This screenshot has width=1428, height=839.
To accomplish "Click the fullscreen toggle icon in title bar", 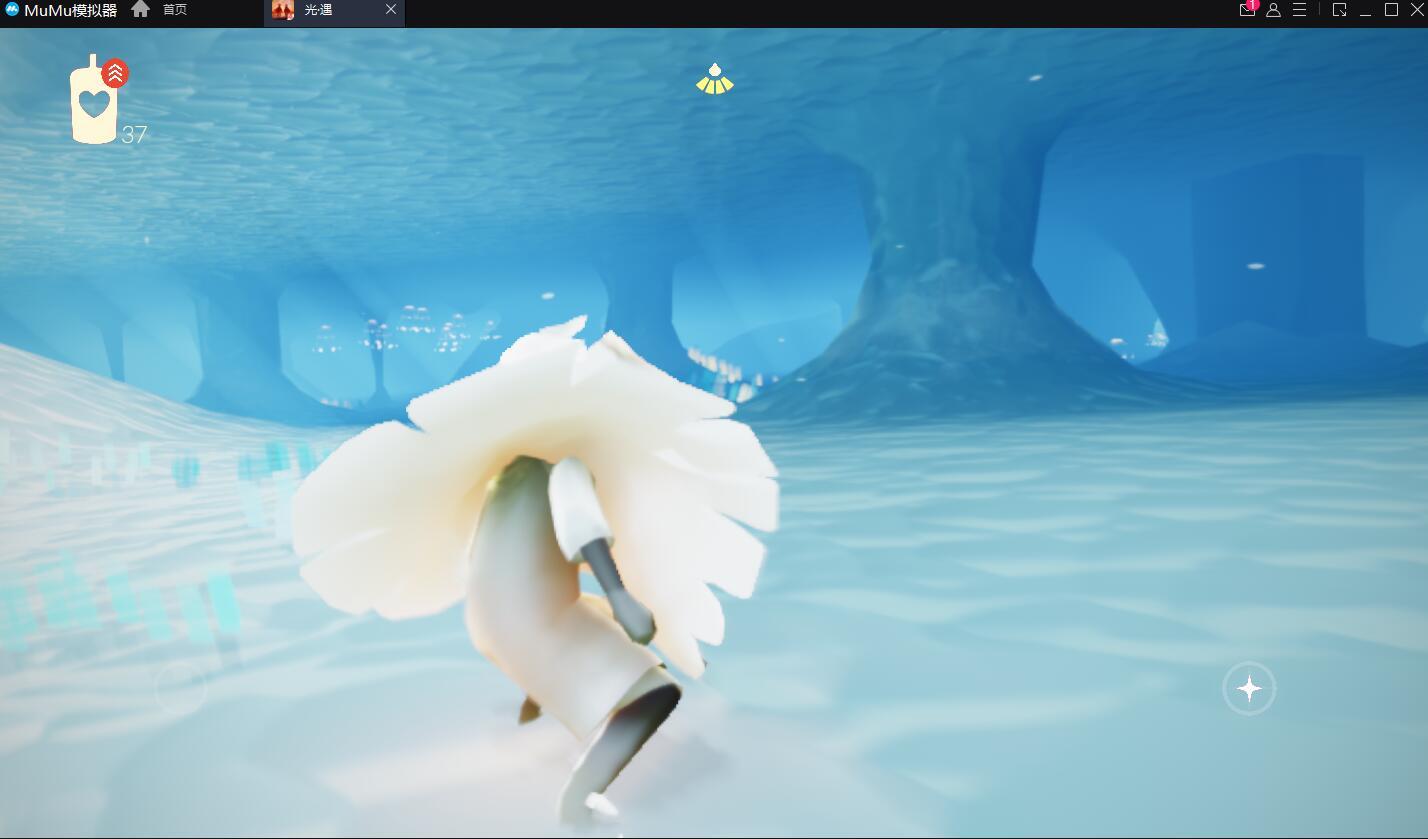I will point(1339,9).
